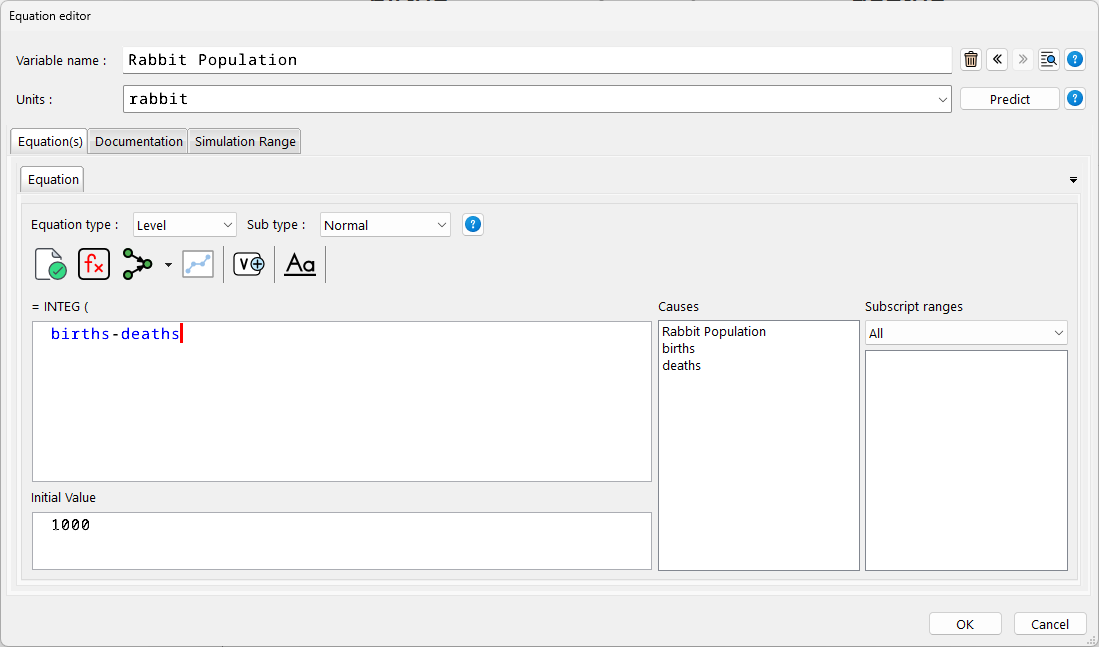Open the fx function picker
Viewport: 1099px width, 647px height.
[94, 264]
